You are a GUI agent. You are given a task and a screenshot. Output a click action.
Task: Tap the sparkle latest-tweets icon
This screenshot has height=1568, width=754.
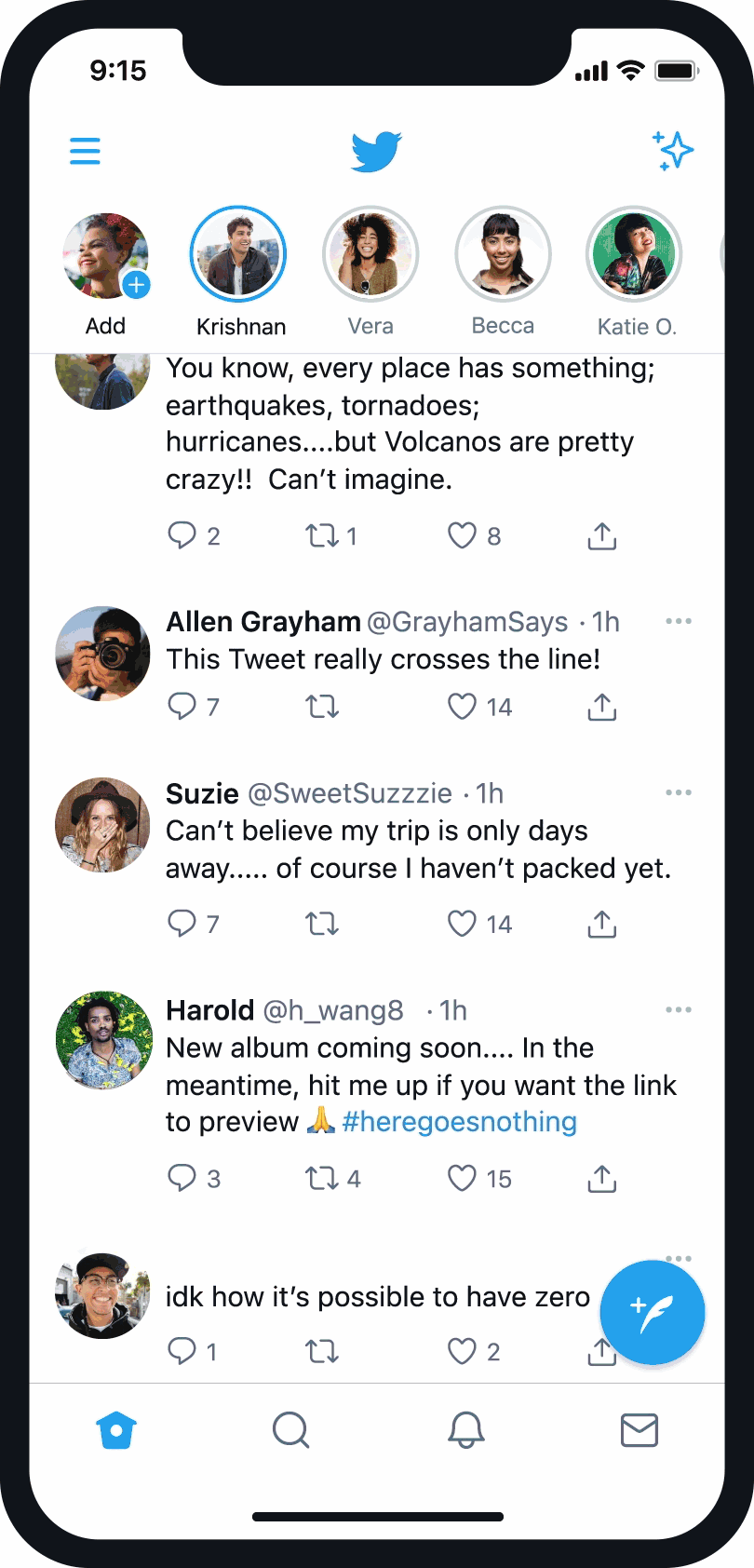point(673,151)
